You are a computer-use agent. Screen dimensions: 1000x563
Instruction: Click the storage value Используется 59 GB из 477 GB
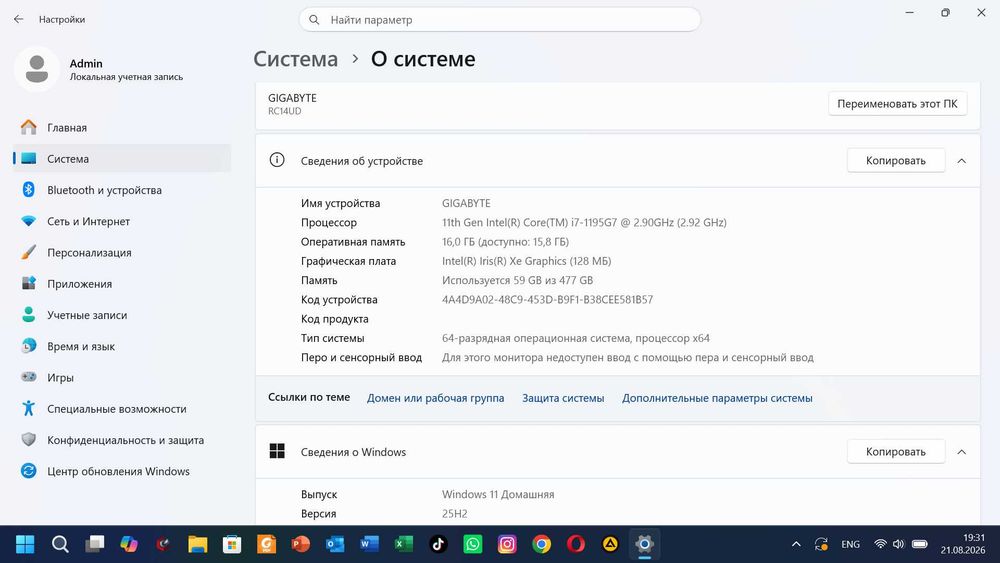coord(517,280)
